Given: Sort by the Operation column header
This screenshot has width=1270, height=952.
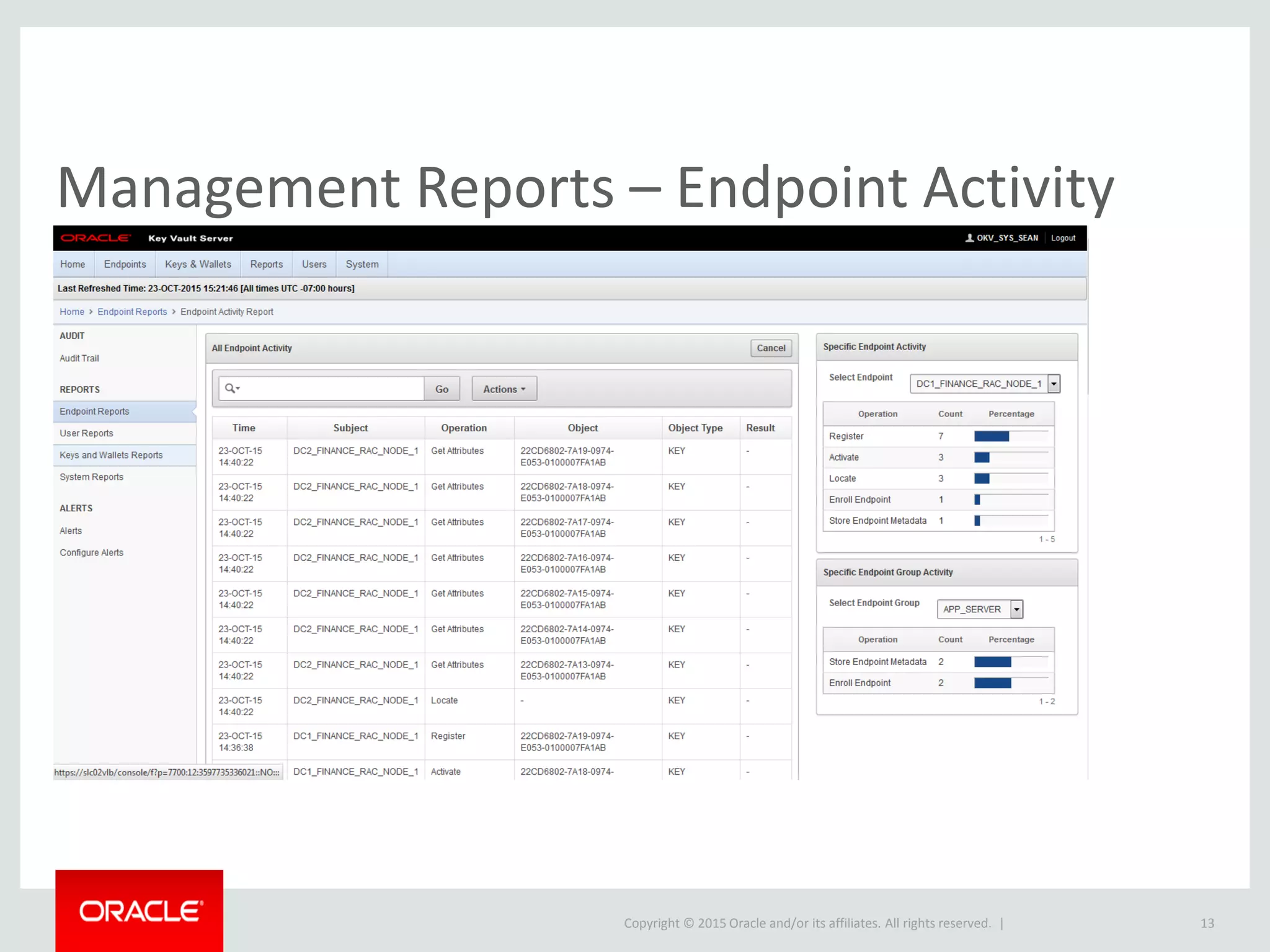Looking at the screenshot, I should coord(464,428).
